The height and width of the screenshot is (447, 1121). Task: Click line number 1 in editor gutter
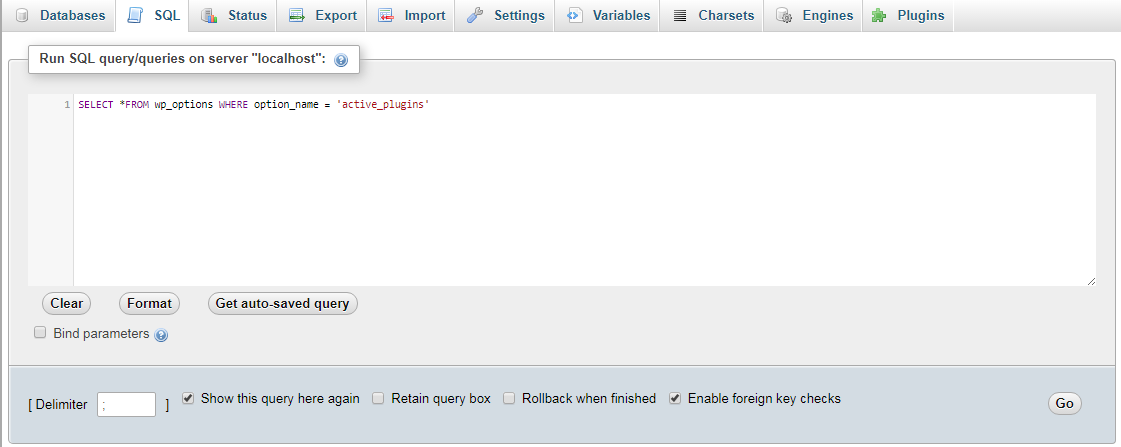pos(67,104)
